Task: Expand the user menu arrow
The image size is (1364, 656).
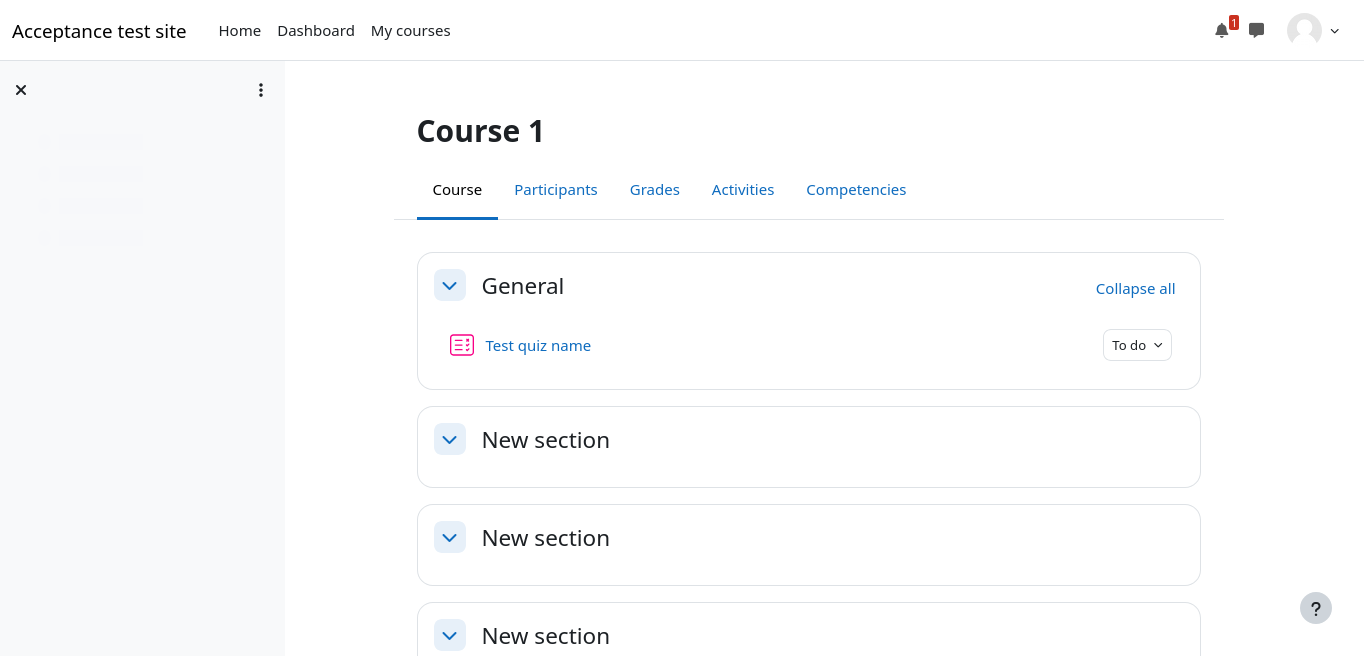Action: (1334, 31)
